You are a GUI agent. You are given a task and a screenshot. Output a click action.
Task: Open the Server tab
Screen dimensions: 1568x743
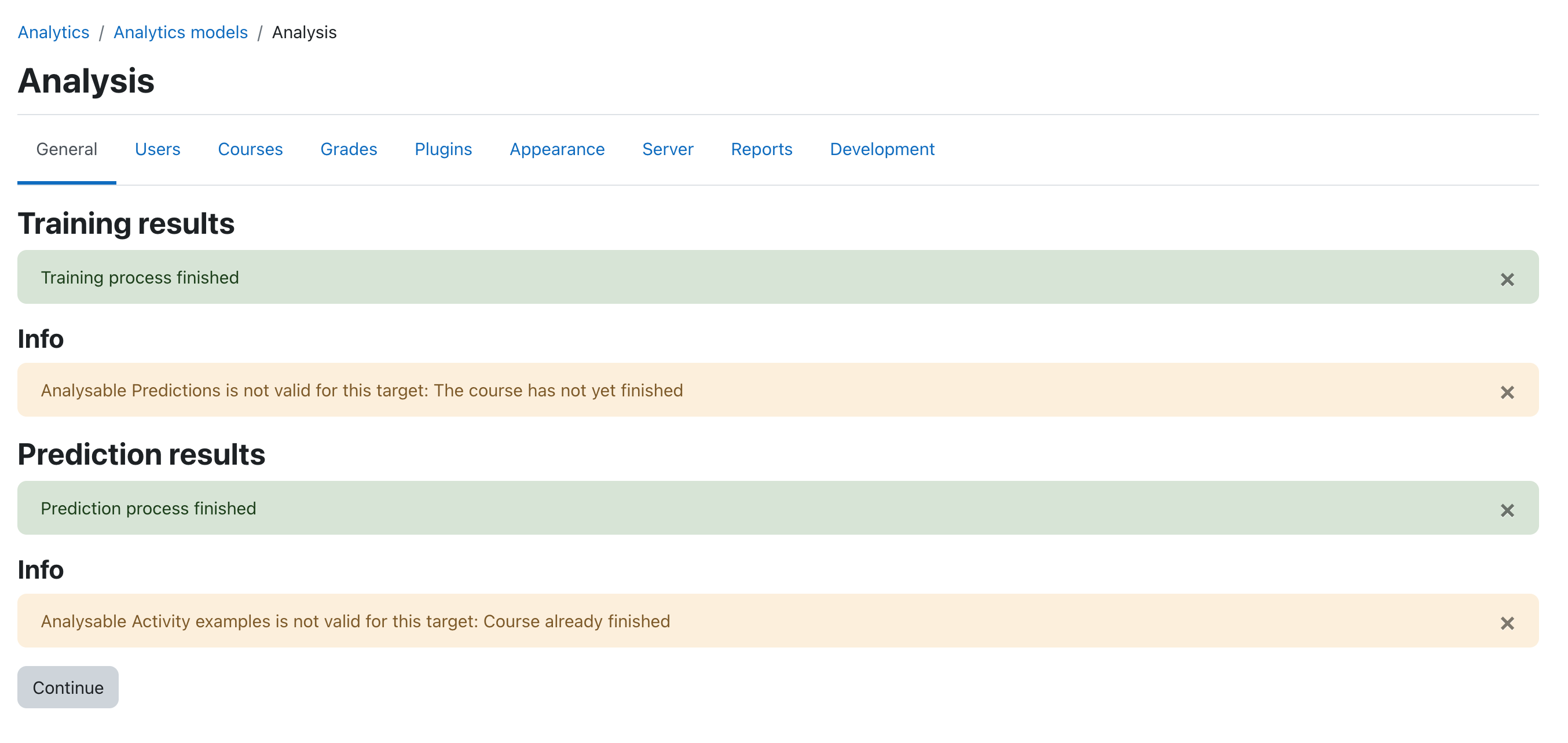pyautogui.click(x=668, y=149)
